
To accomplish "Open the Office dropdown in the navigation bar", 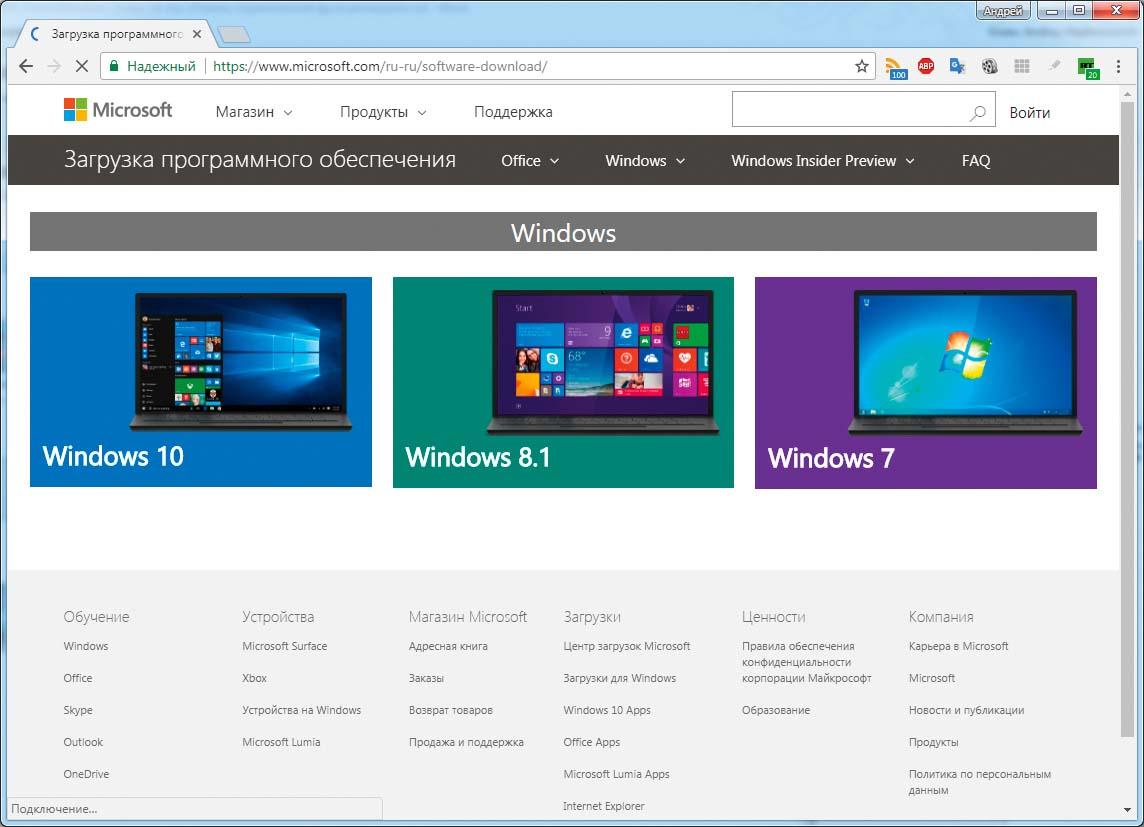I will coord(530,161).
